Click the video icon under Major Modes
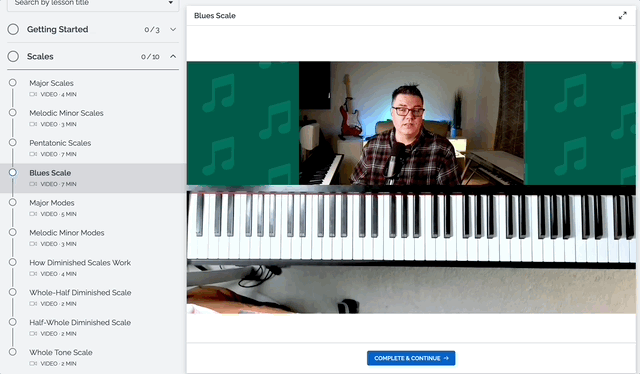Image resolution: width=640 pixels, height=374 pixels. (x=33, y=214)
